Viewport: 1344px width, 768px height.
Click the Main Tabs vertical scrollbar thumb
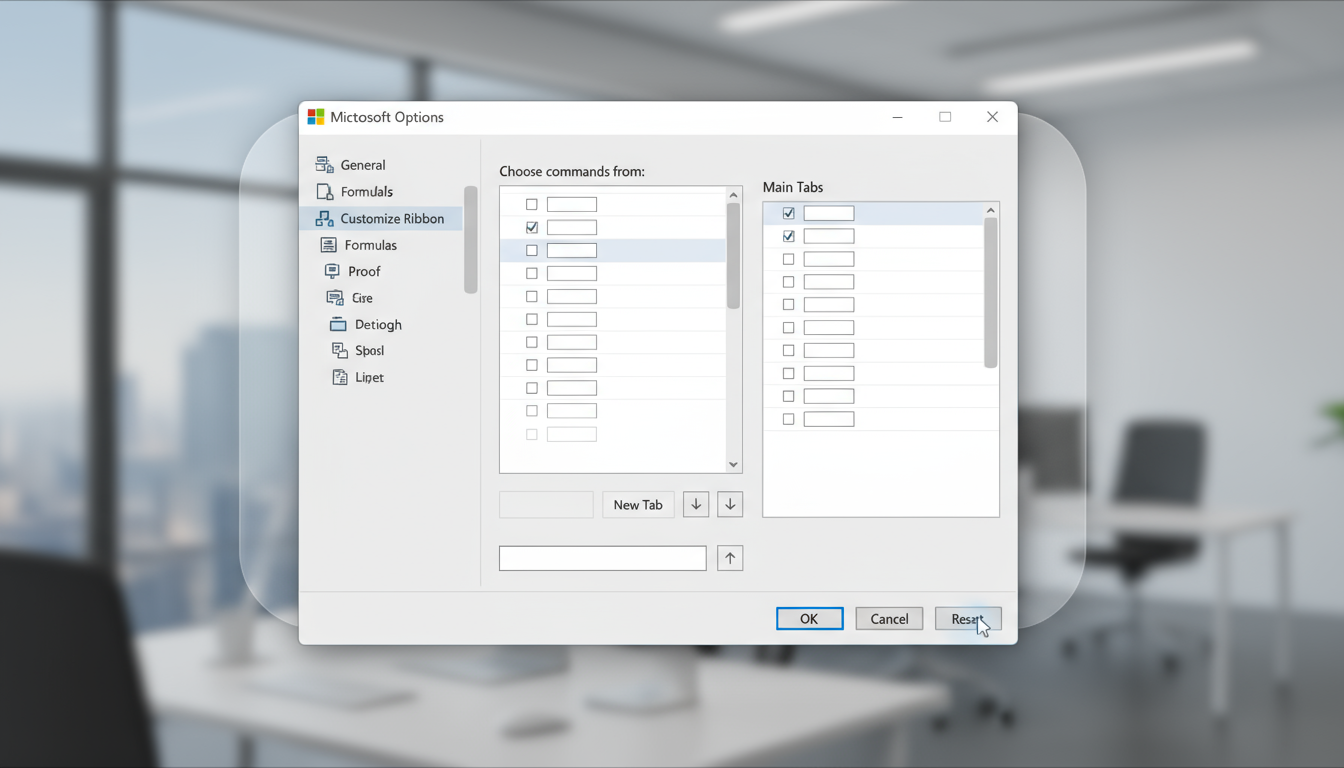click(991, 292)
